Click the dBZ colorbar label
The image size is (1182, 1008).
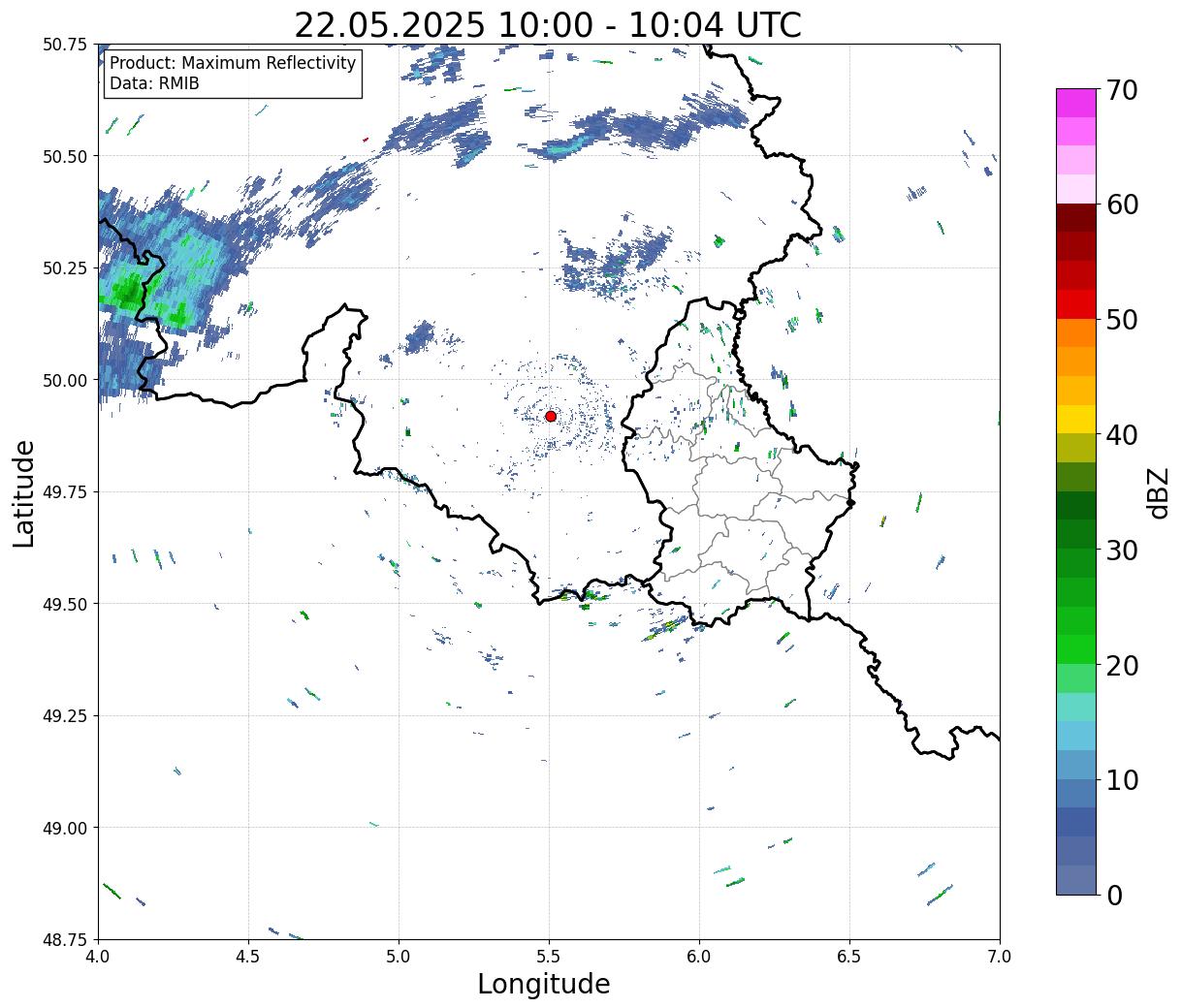tap(1158, 491)
